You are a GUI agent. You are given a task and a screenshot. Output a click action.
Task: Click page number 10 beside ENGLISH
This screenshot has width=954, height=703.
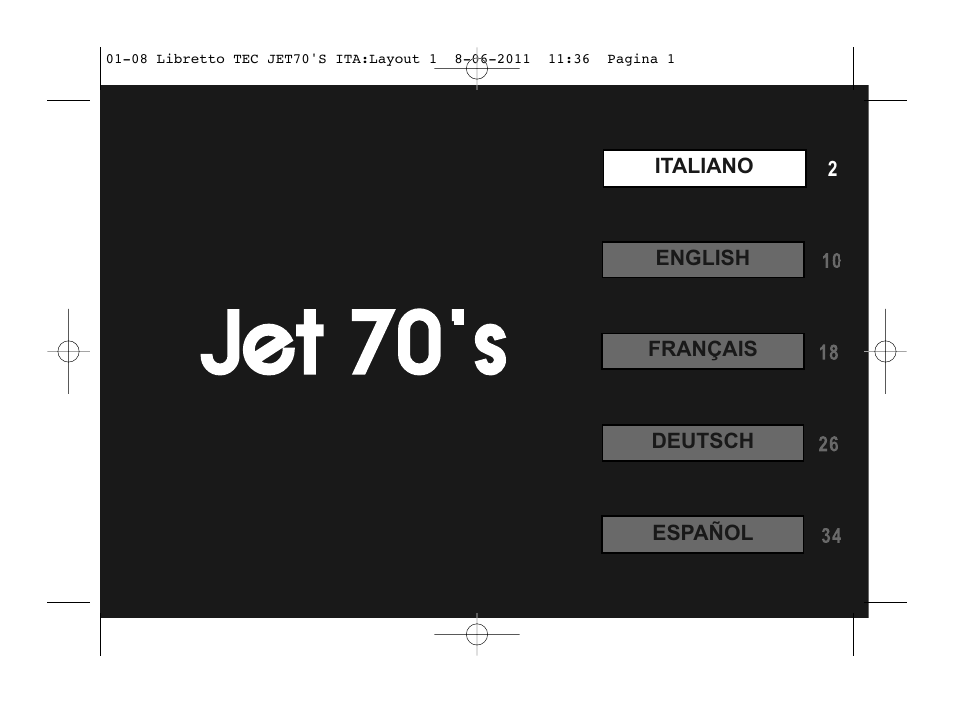pyautogui.click(x=831, y=261)
